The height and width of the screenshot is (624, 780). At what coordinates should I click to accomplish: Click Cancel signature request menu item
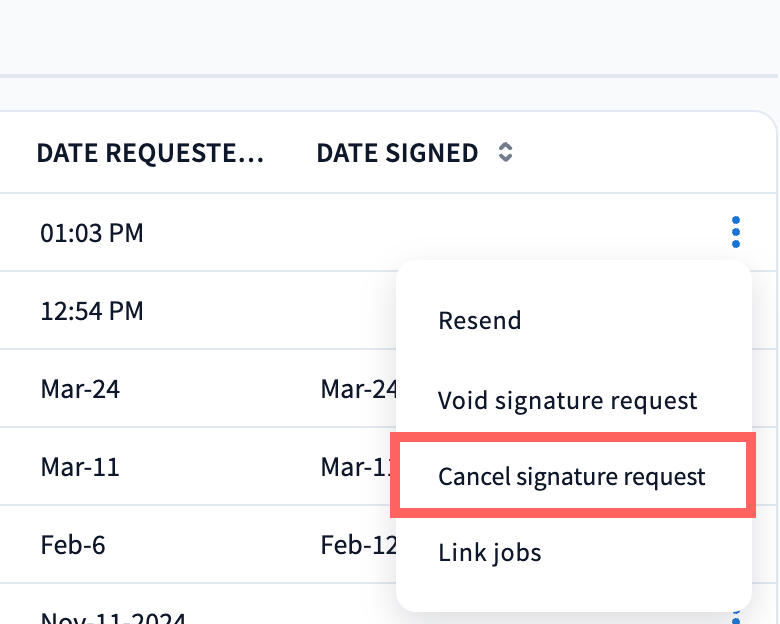571,477
